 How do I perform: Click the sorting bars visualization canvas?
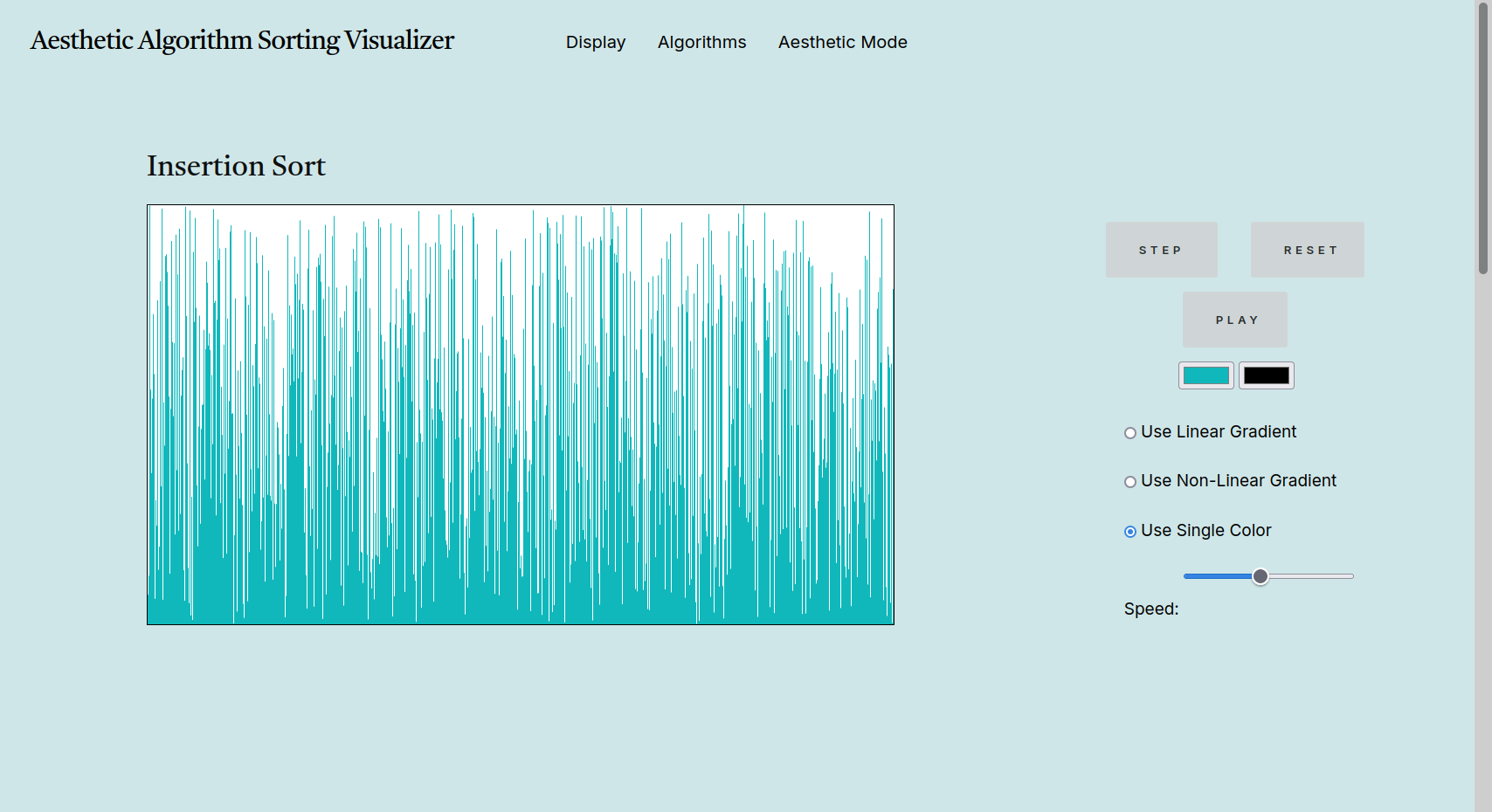pyautogui.click(x=521, y=415)
